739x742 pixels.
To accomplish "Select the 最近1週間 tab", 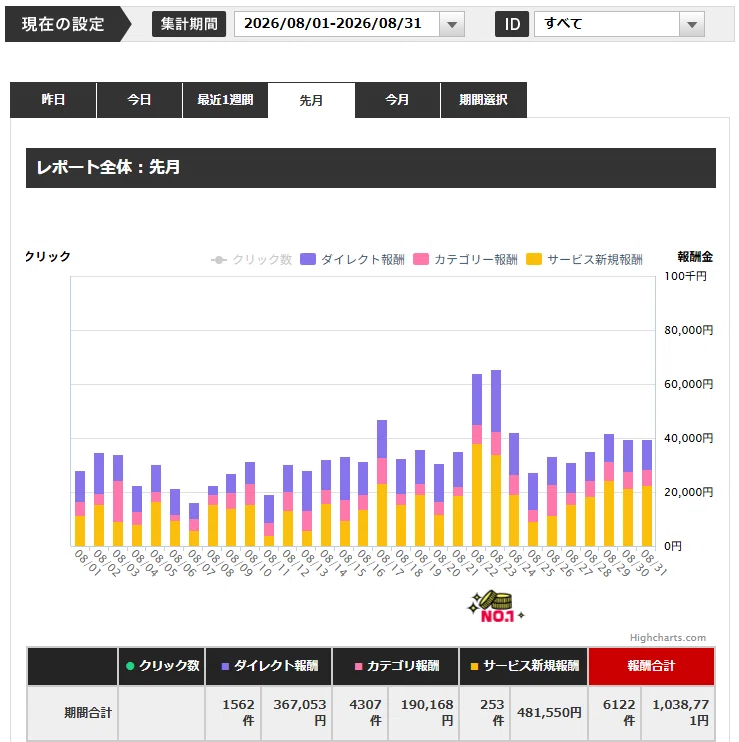I will [225, 100].
